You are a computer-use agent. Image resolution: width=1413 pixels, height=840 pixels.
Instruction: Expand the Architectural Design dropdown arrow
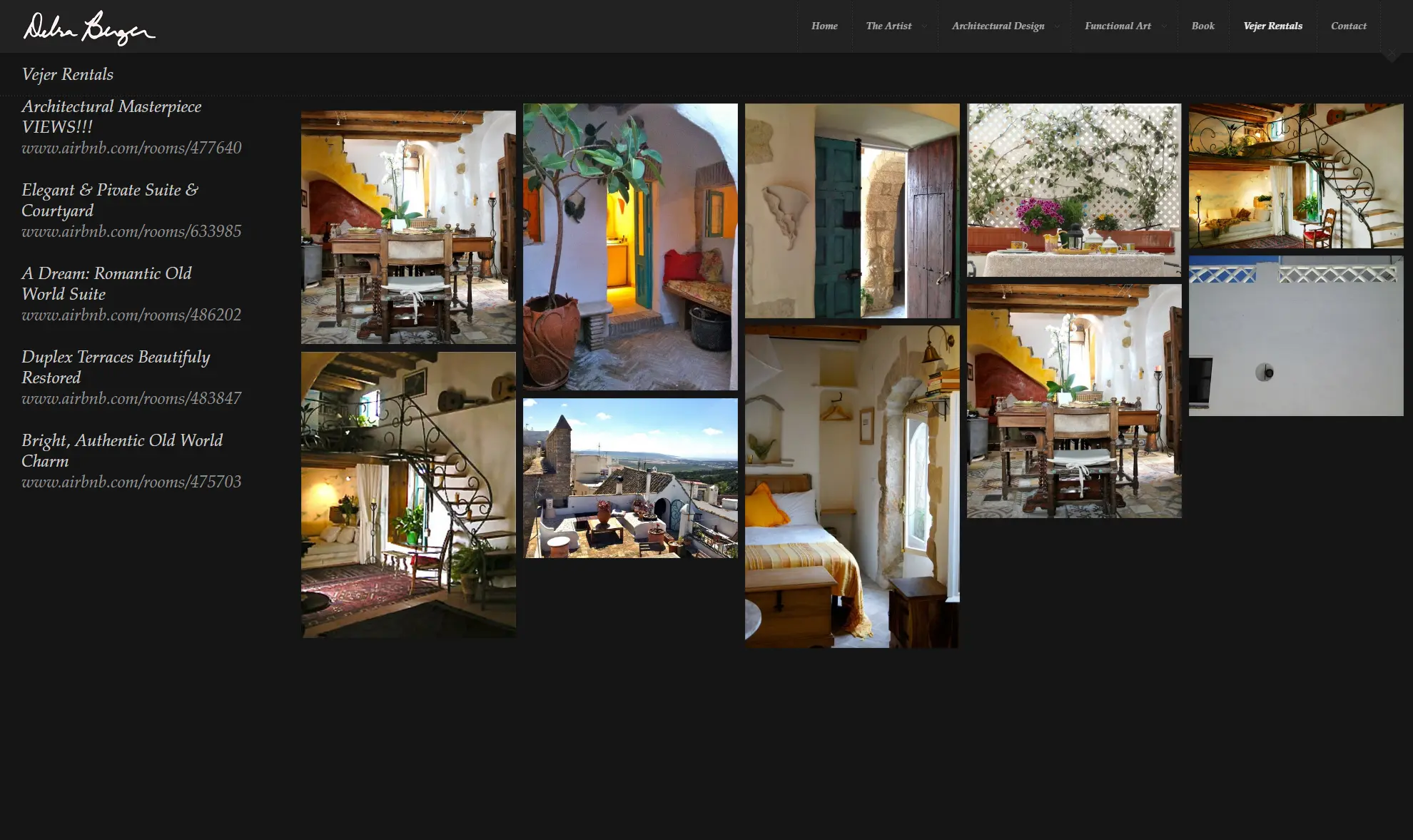click(x=1057, y=26)
